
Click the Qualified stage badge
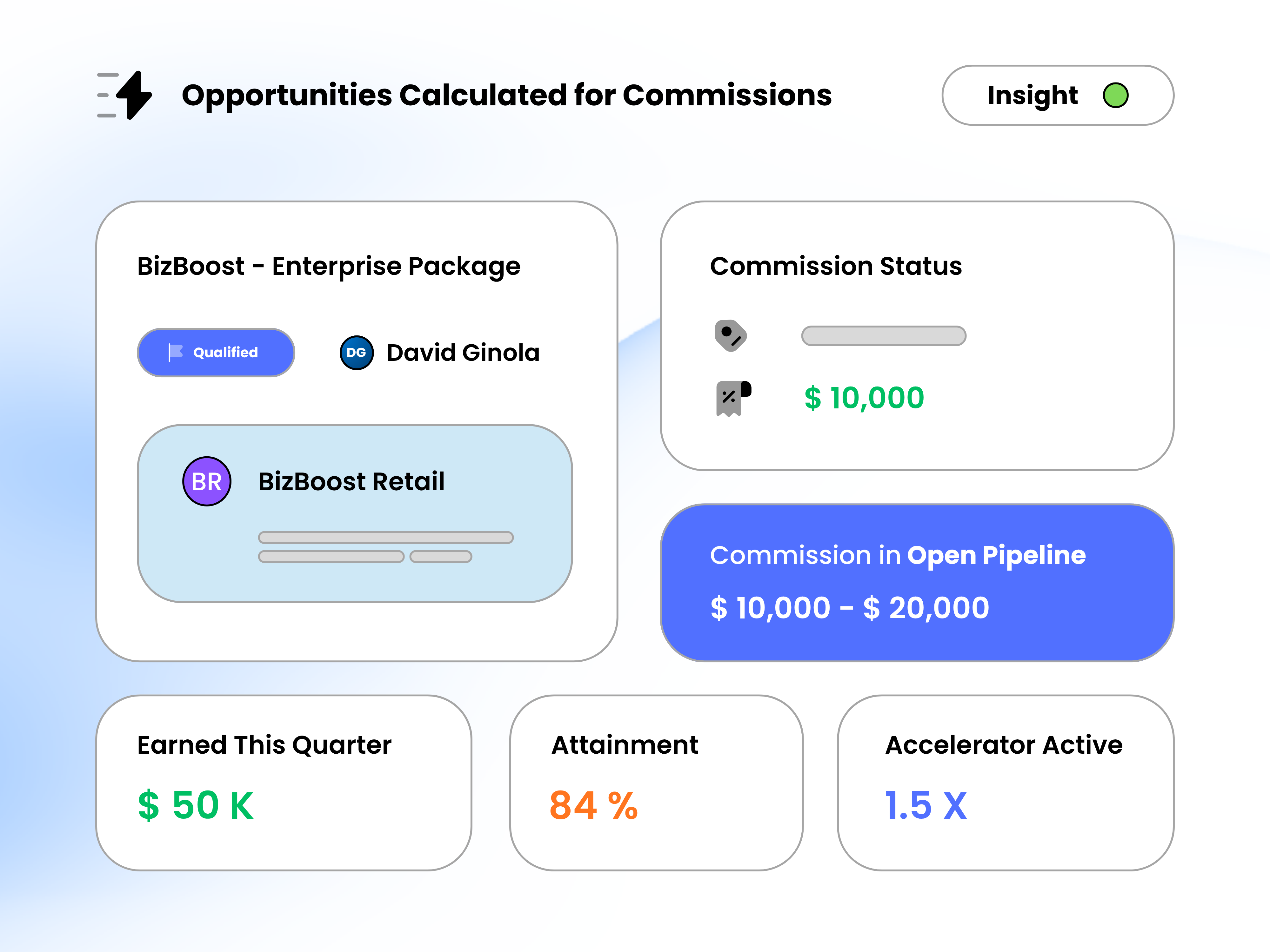pos(216,352)
